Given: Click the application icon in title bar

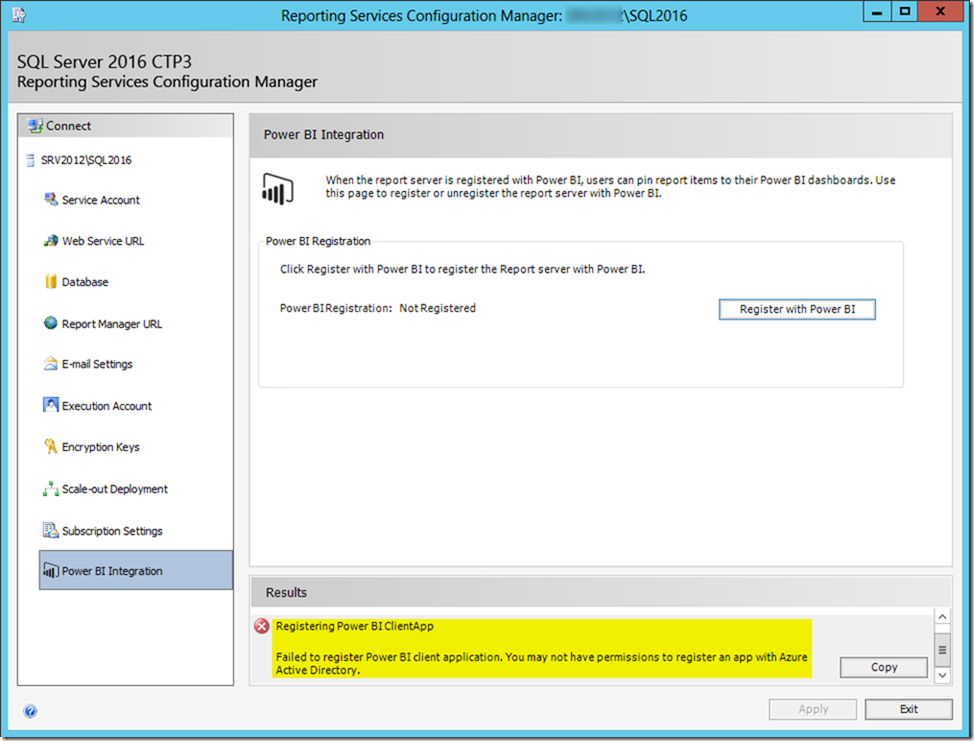Looking at the screenshot, I should 19,15.
